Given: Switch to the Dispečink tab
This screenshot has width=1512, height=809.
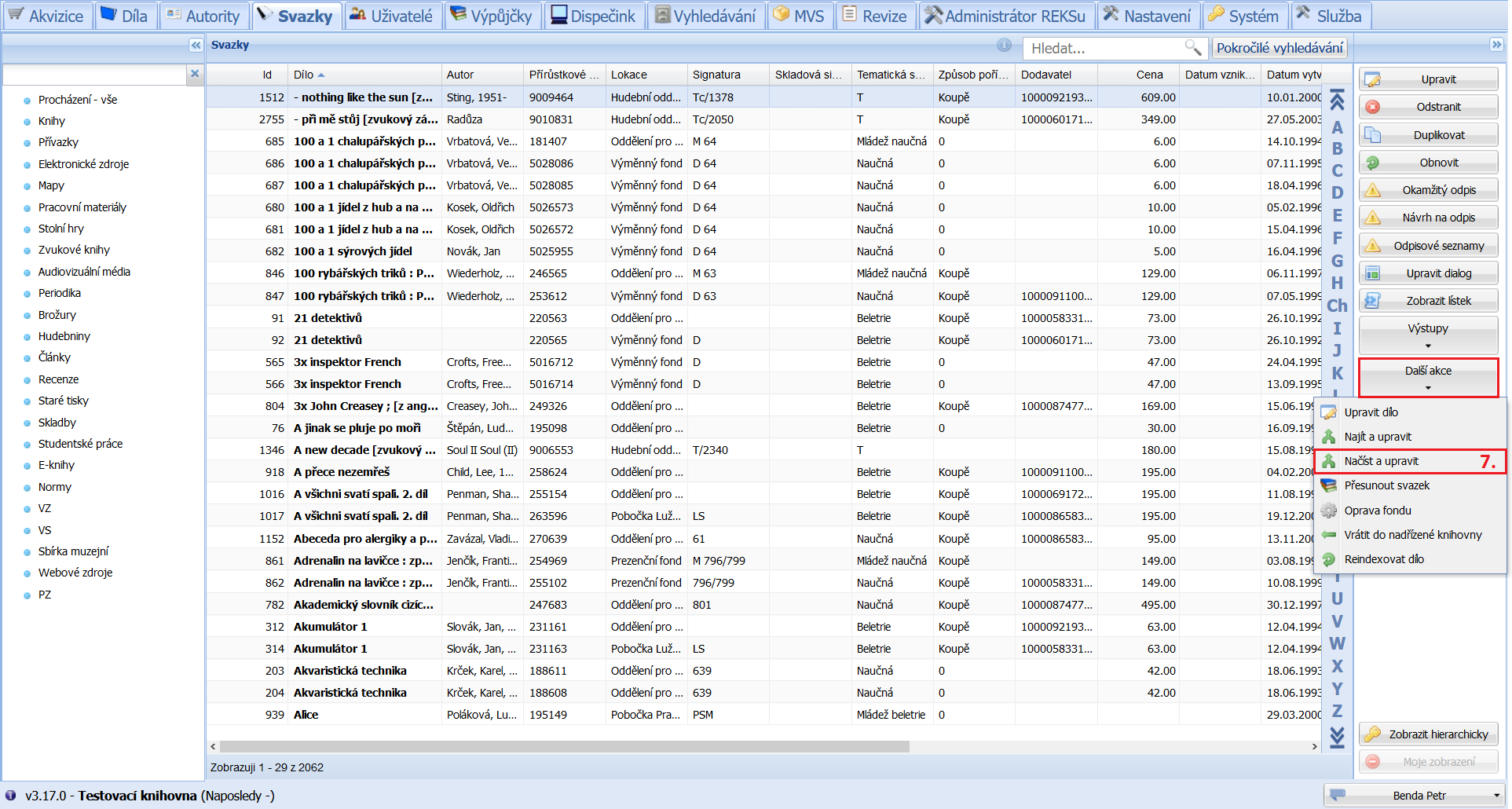Looking at the screenshot, I should pyautogui.click(x=594, y=16).
